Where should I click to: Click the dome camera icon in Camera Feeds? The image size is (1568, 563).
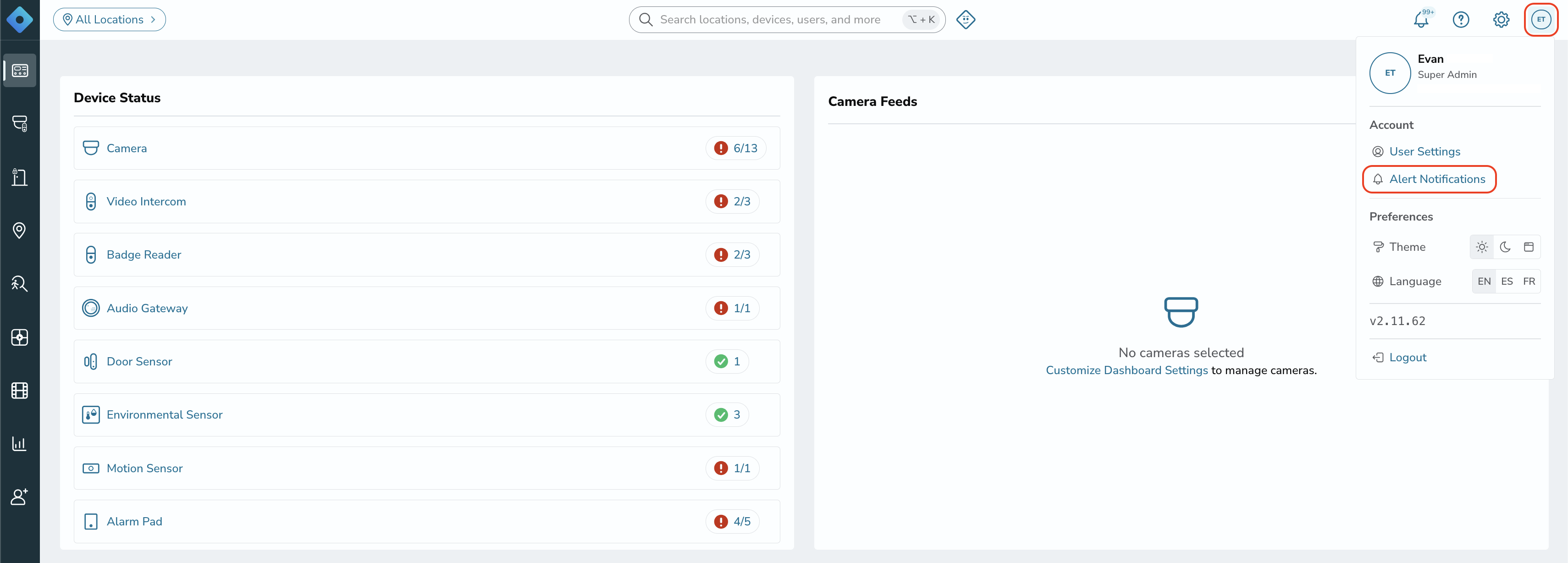coord(1181,312)
